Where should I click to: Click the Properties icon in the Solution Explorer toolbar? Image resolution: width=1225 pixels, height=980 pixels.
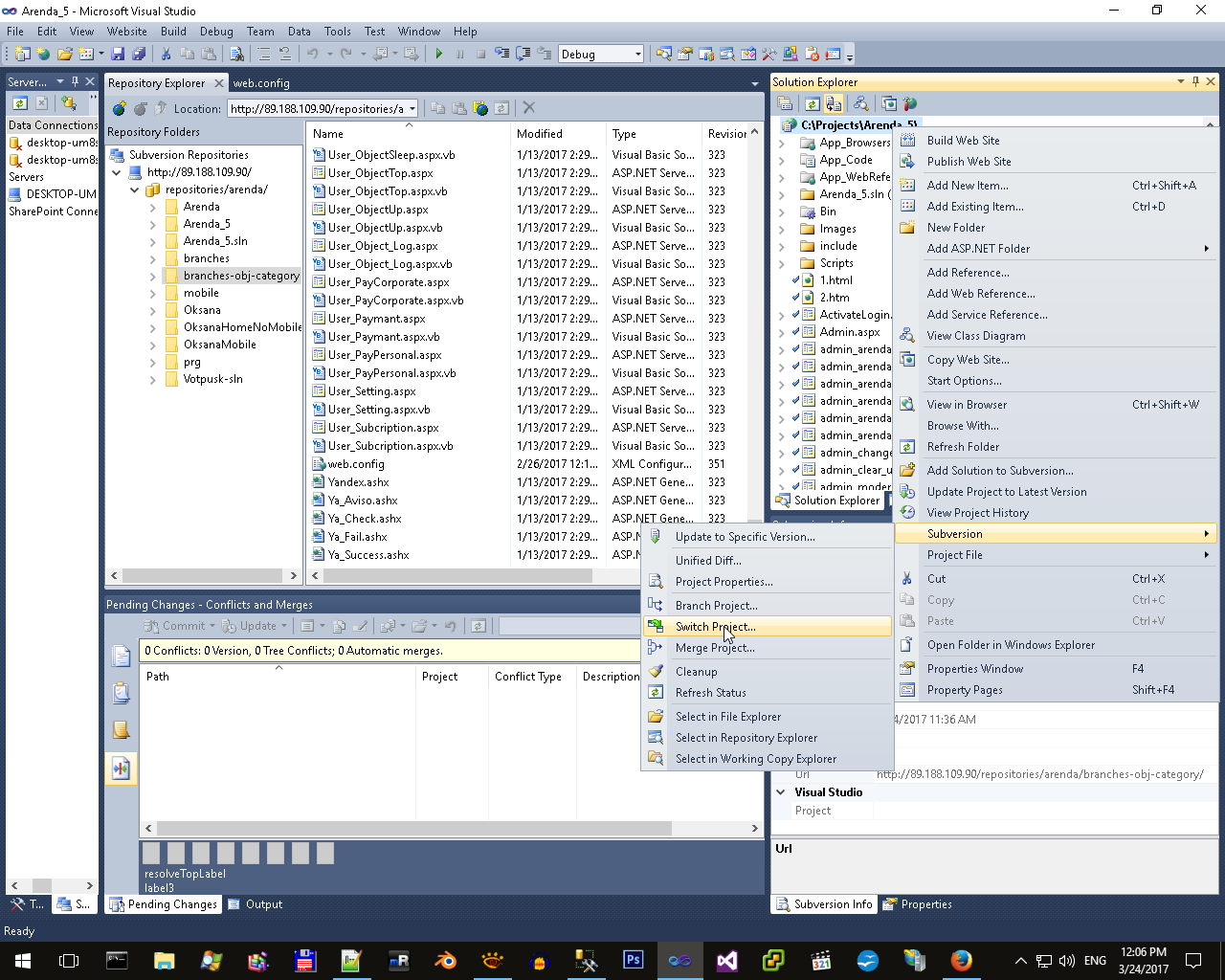pos(785,103)
